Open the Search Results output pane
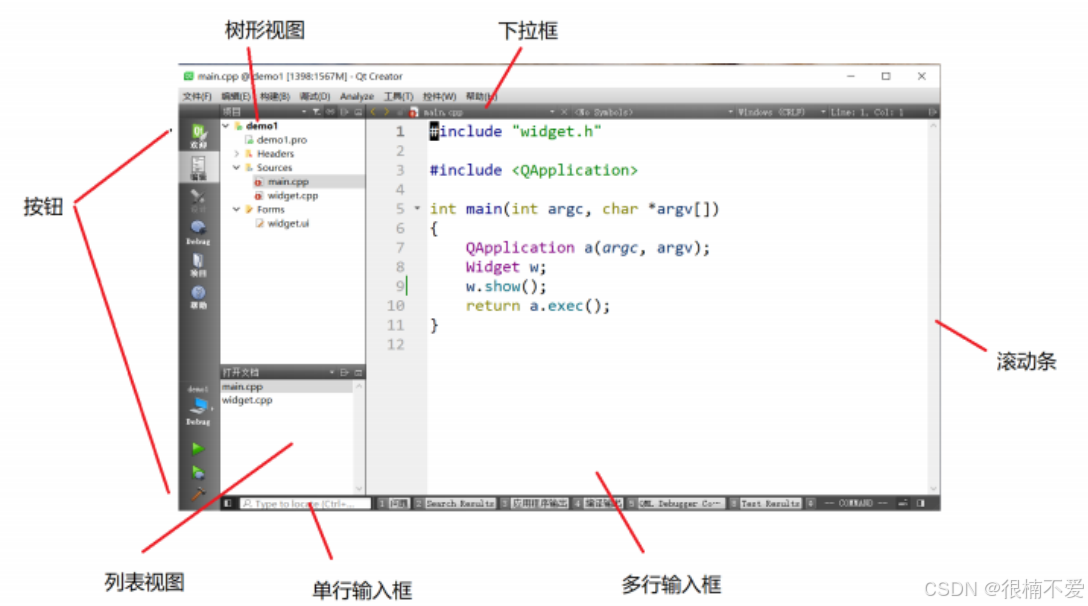 [x=455, y=503]
